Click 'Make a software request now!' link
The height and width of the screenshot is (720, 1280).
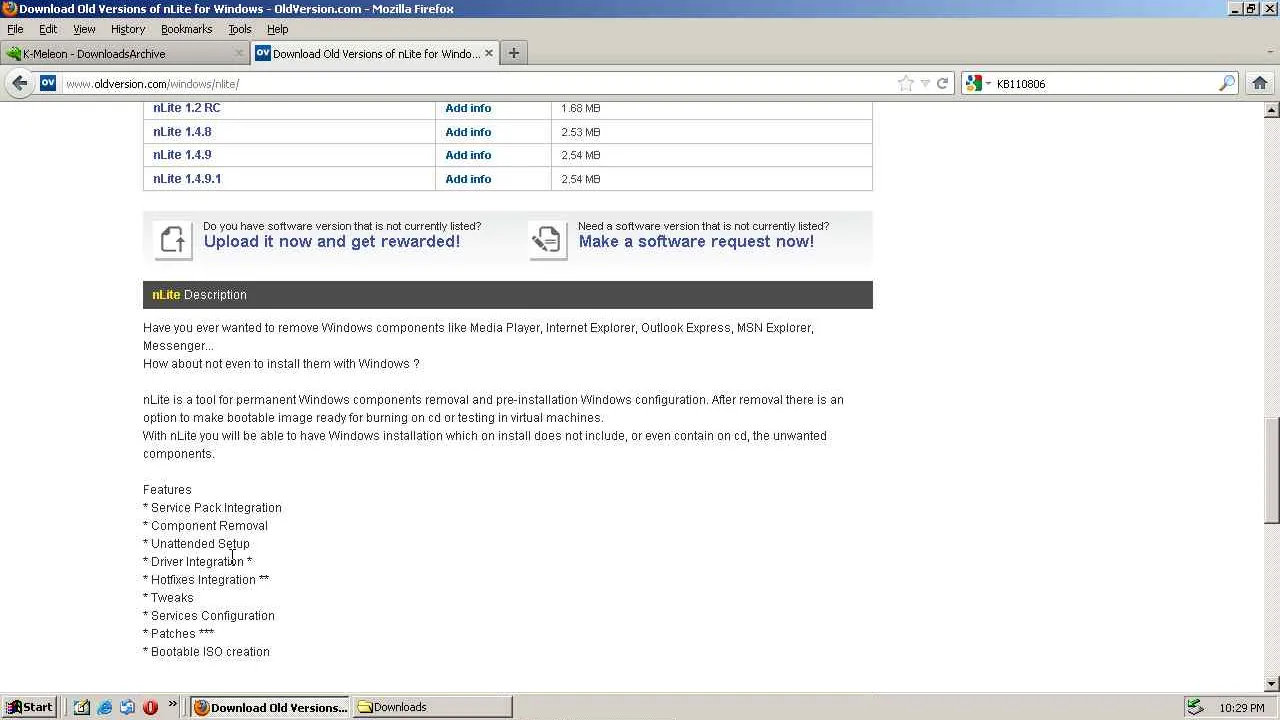696,242
